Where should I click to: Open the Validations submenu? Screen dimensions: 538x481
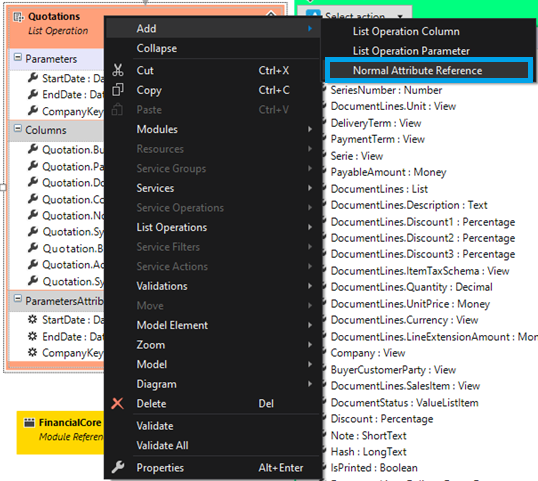coord(213,286)
